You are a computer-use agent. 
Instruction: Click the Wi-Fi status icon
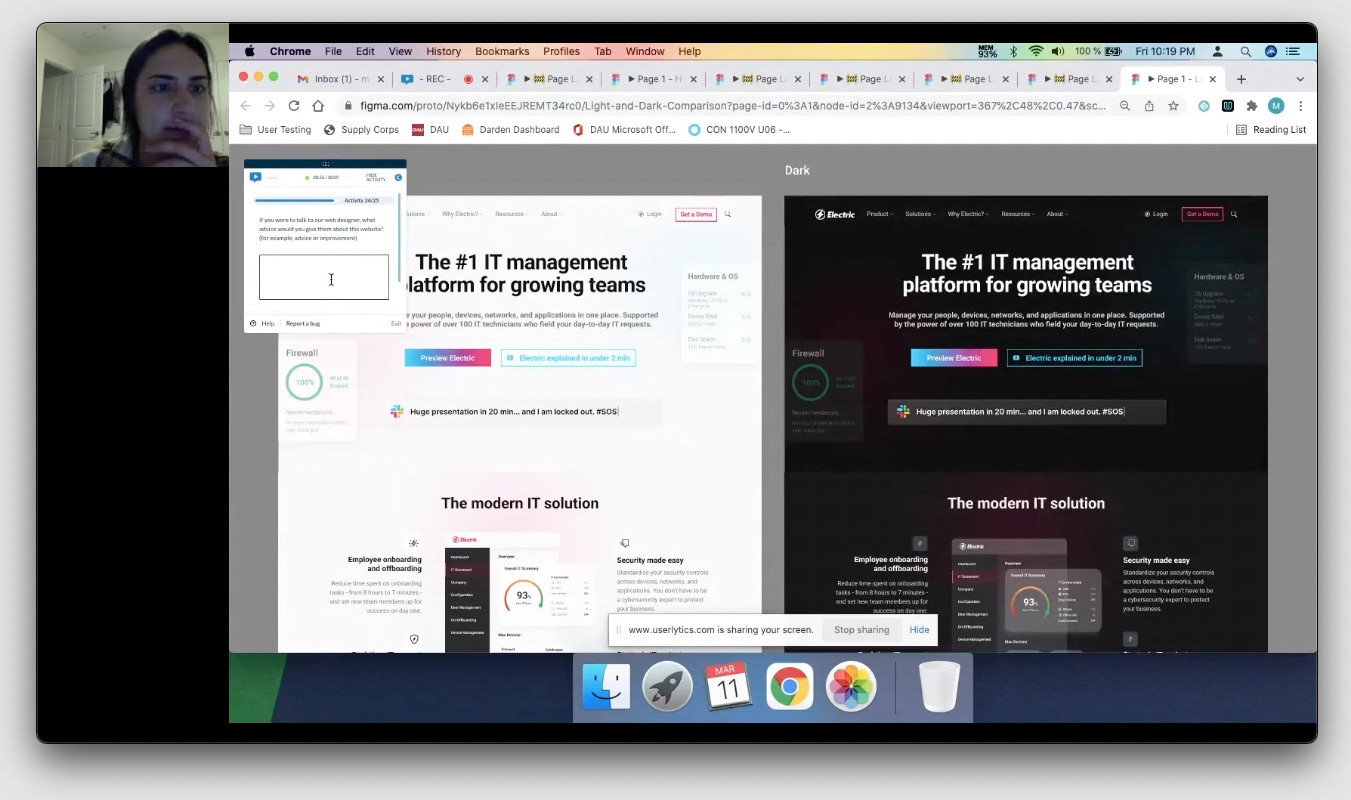click(1036, 51)
